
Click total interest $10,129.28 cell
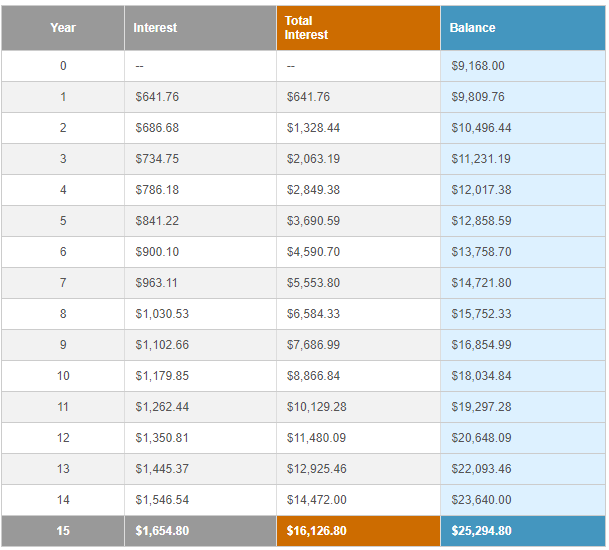[314, 407]
